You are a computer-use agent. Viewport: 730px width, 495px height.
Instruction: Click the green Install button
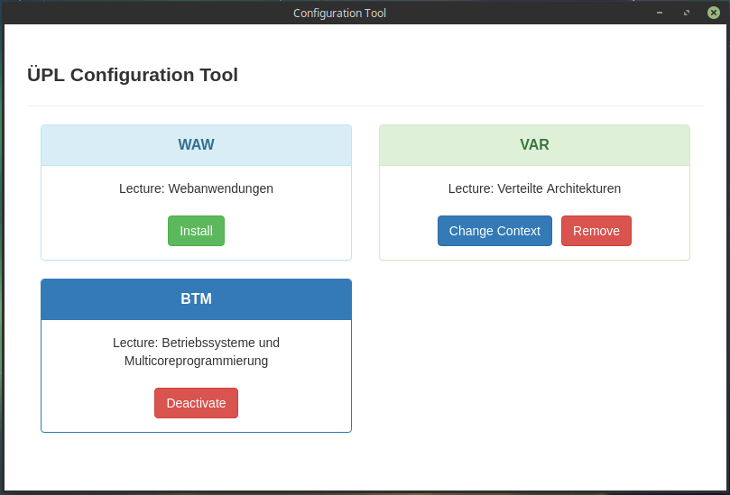(196, 231)
